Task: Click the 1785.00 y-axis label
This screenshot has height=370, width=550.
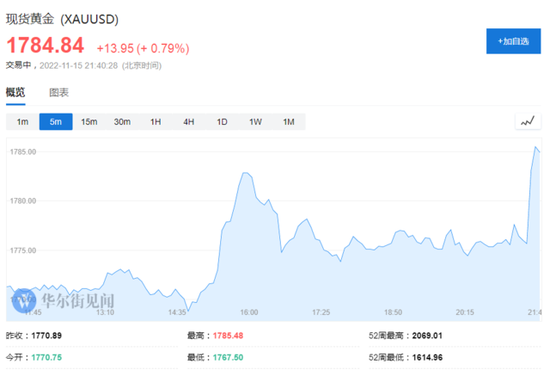Action: coord(23,152)
